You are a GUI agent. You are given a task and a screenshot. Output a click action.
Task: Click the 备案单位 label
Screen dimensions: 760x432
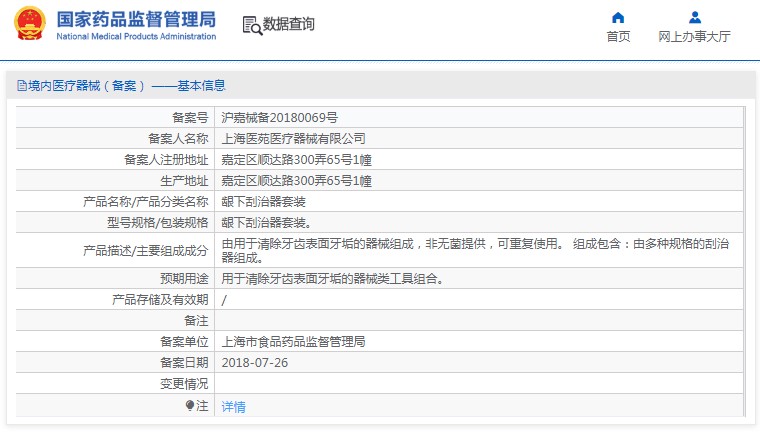(x=184, y=341)
